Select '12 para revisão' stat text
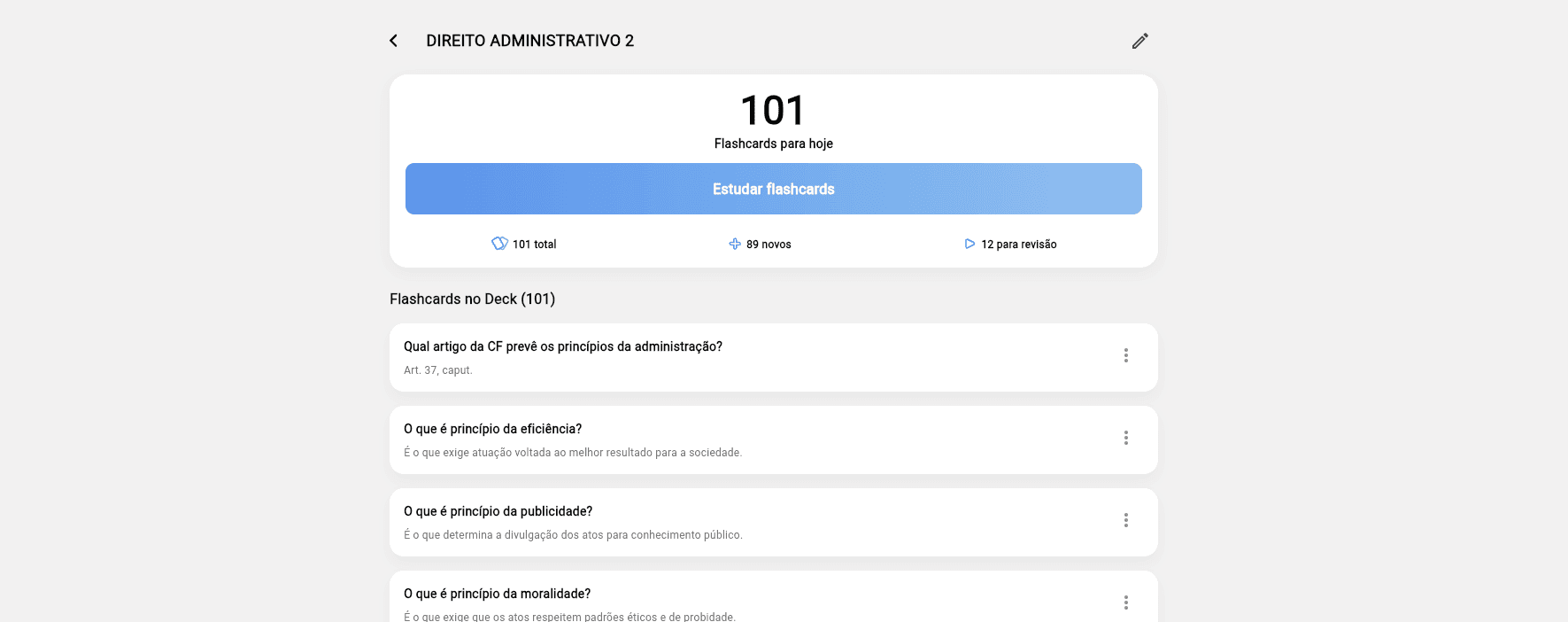 point(1019,245)
